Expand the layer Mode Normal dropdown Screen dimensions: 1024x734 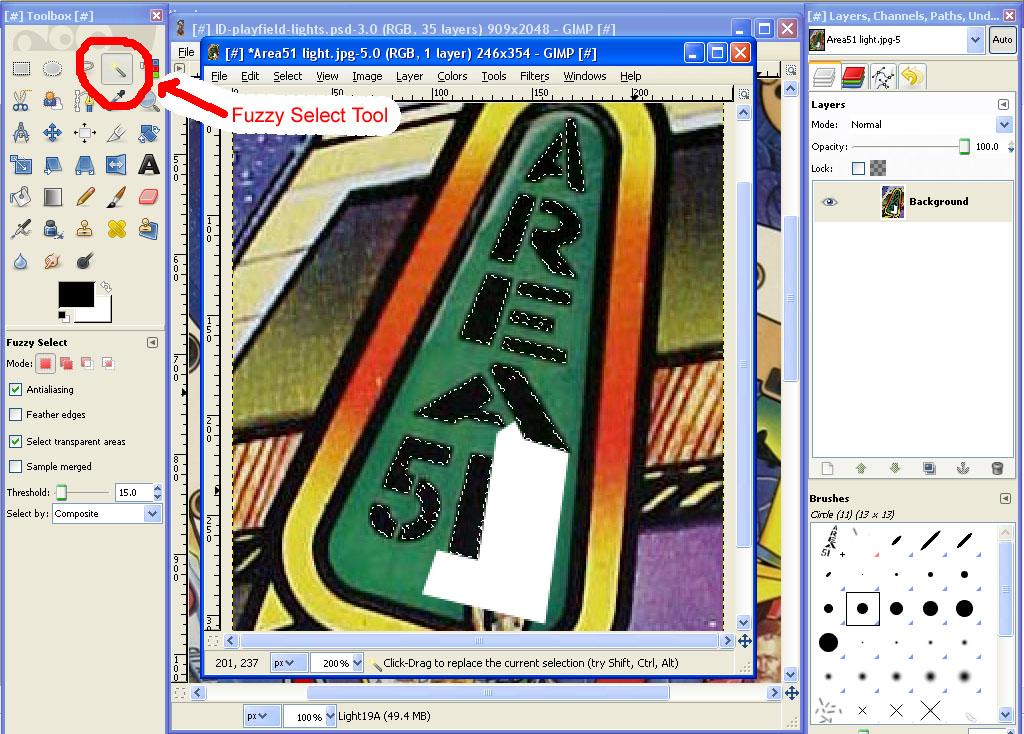1004,125
